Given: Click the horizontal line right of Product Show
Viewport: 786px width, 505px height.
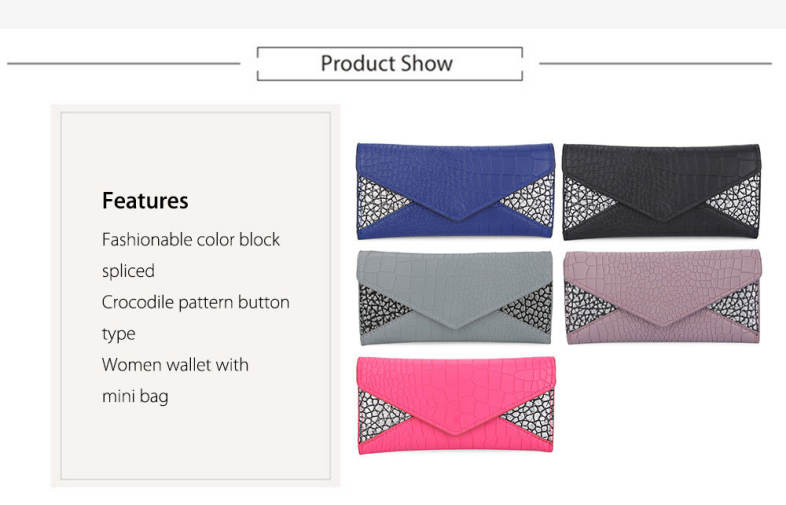Looking at the screenshot, I should coord(655,64).
